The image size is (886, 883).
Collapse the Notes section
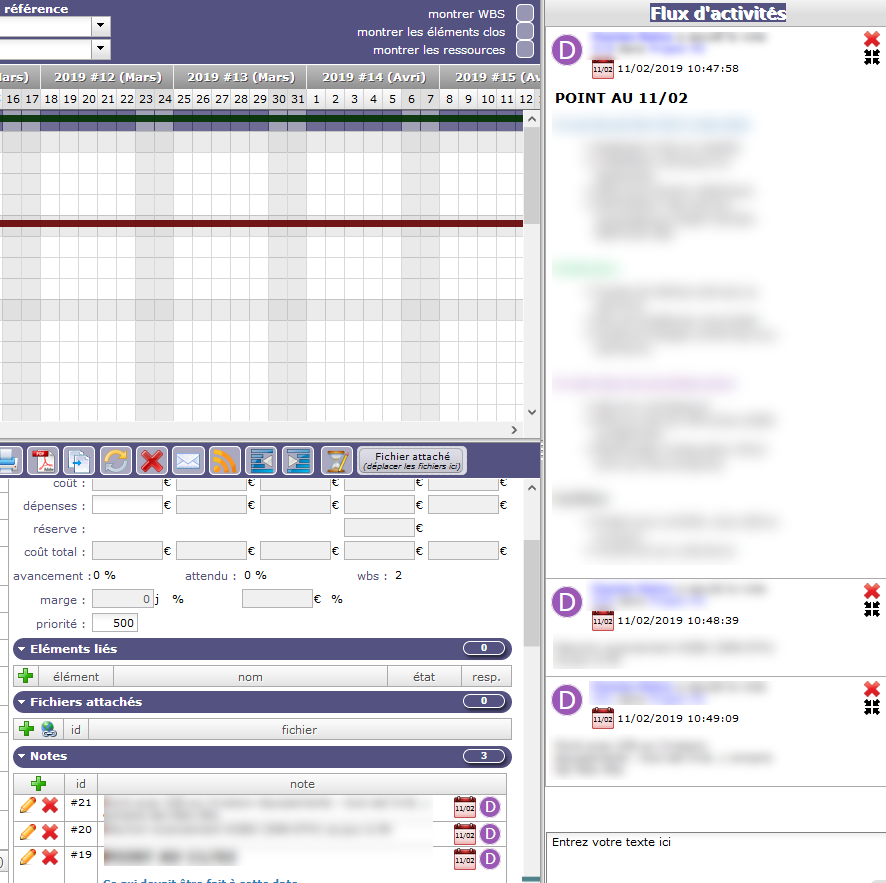21,756
